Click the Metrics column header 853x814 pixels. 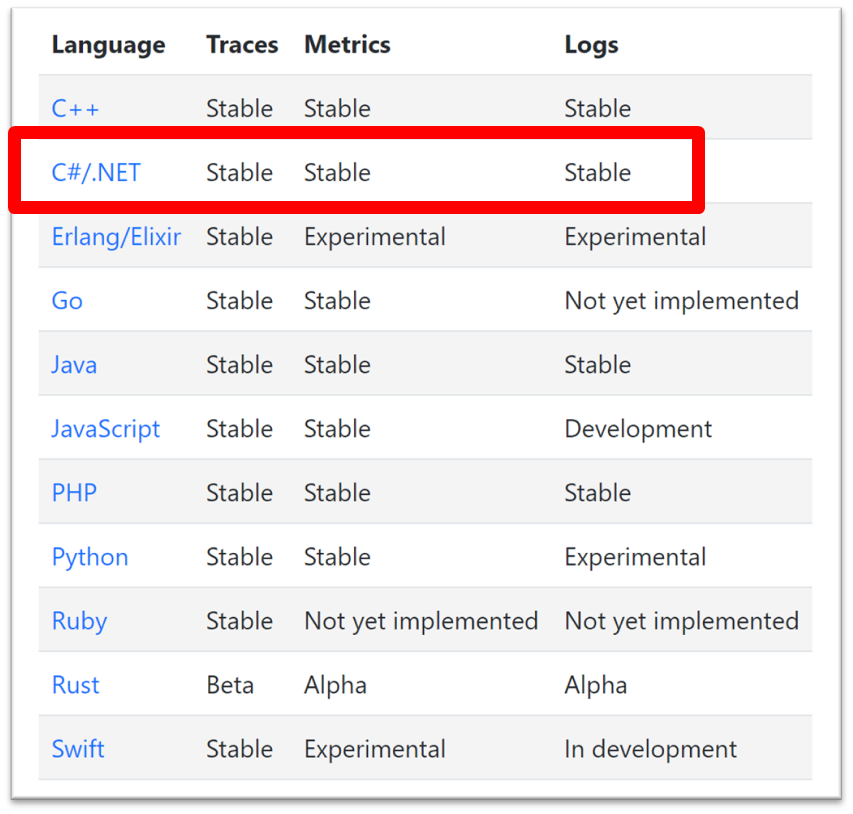347,44
